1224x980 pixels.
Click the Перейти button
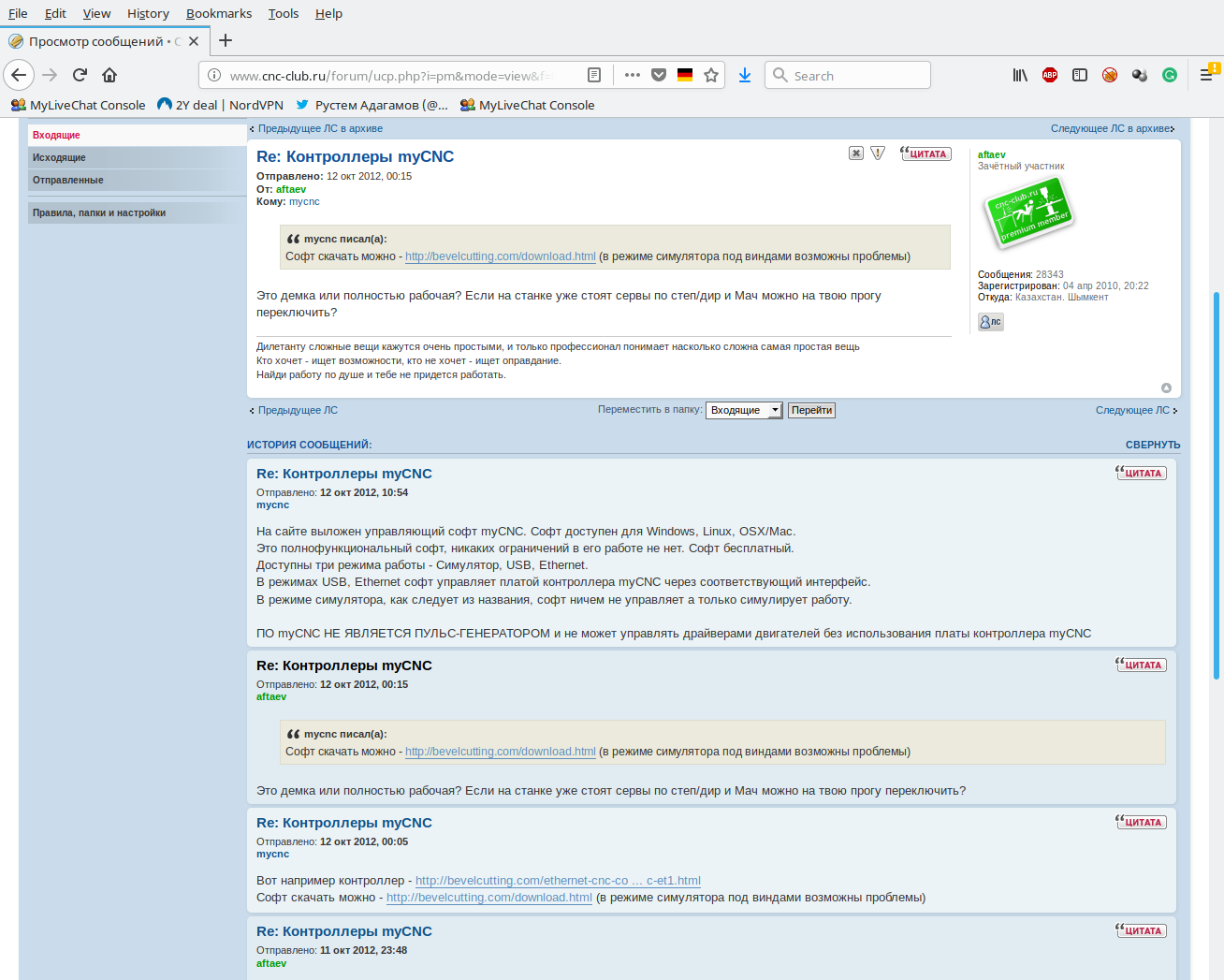coord(811,410)
